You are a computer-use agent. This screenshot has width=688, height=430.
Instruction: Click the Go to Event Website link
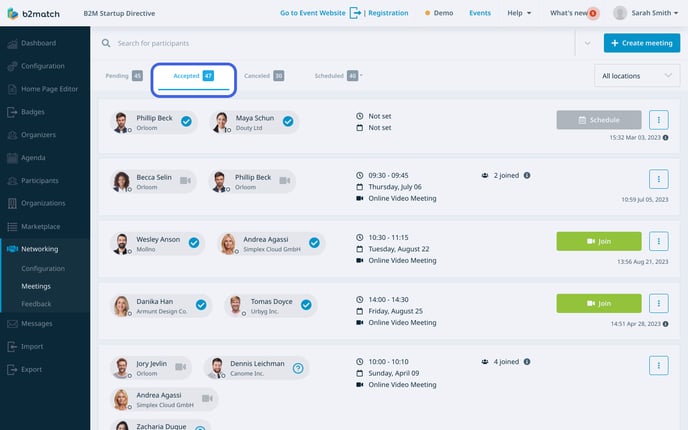click(312, 13)
